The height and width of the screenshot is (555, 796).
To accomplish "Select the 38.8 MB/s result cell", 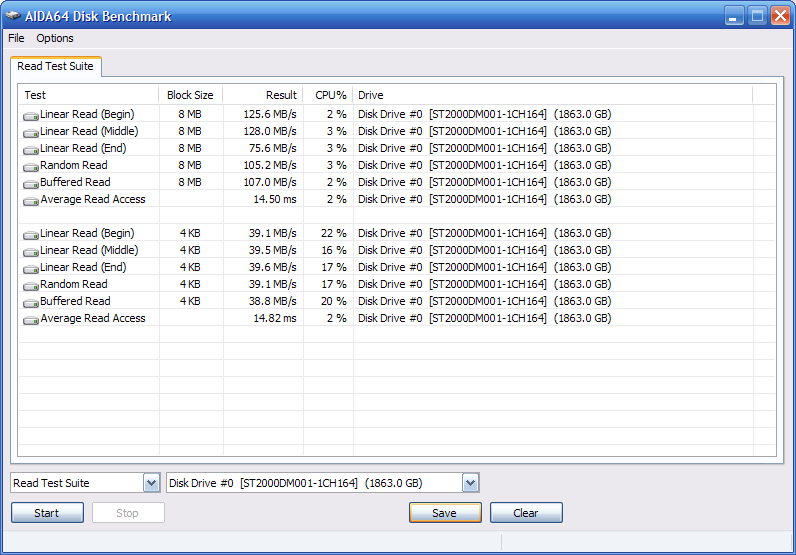I will coord(273,301).
